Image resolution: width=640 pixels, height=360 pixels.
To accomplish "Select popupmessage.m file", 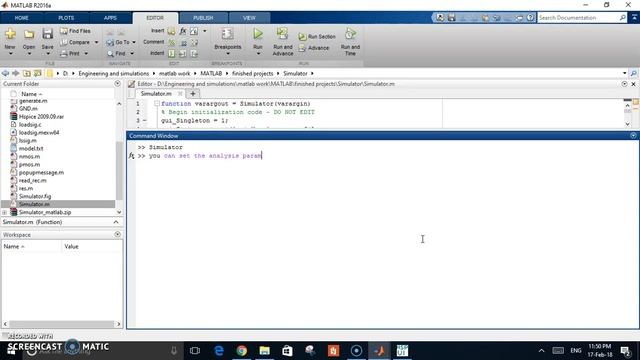I will coord(41,173).
